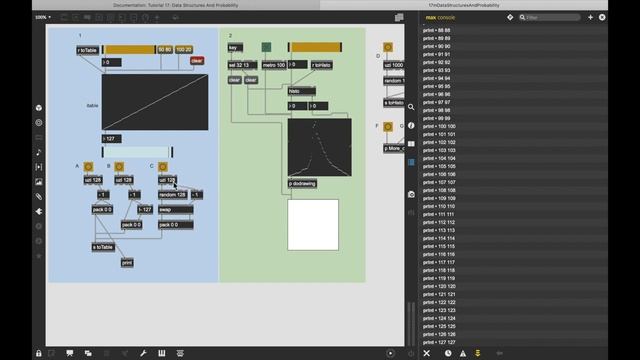Open plug-ins arrow icon in left sidebar
This screenshot has width=640, height=360.
[x=39, y=211]
